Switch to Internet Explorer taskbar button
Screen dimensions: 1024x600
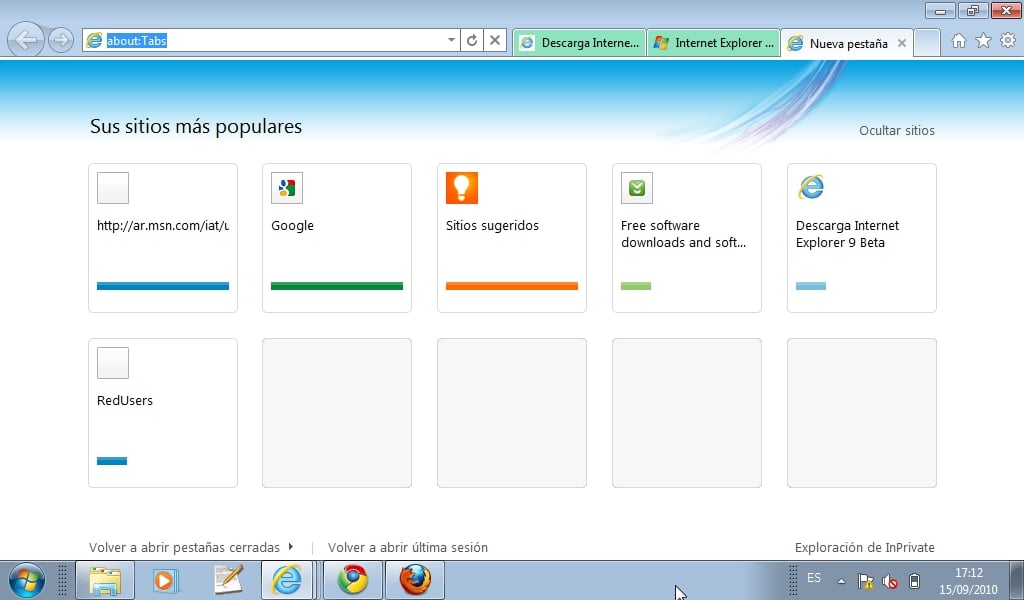(287, 580)
